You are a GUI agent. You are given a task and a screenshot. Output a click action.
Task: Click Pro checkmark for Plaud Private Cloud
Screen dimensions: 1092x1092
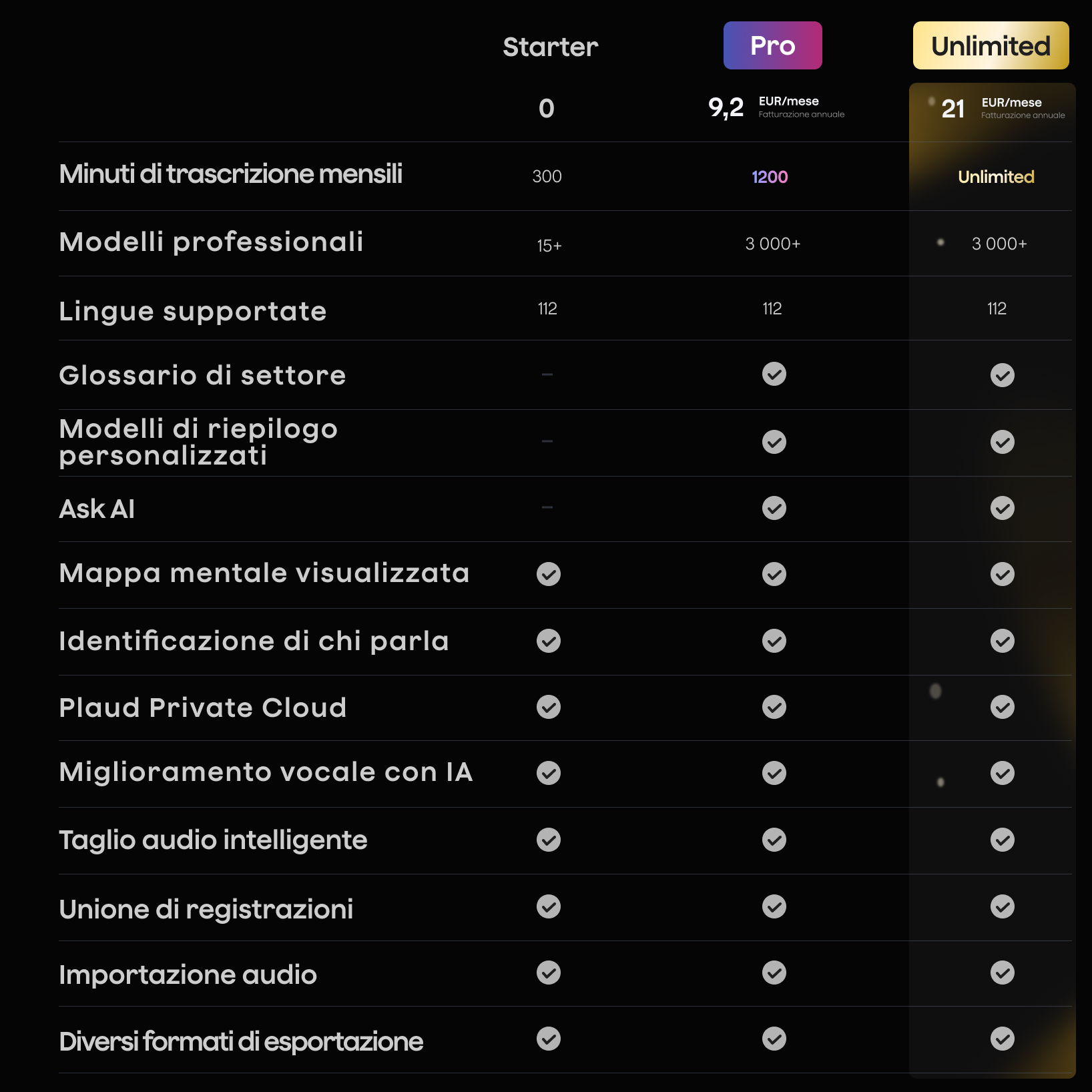pos(774,707)
